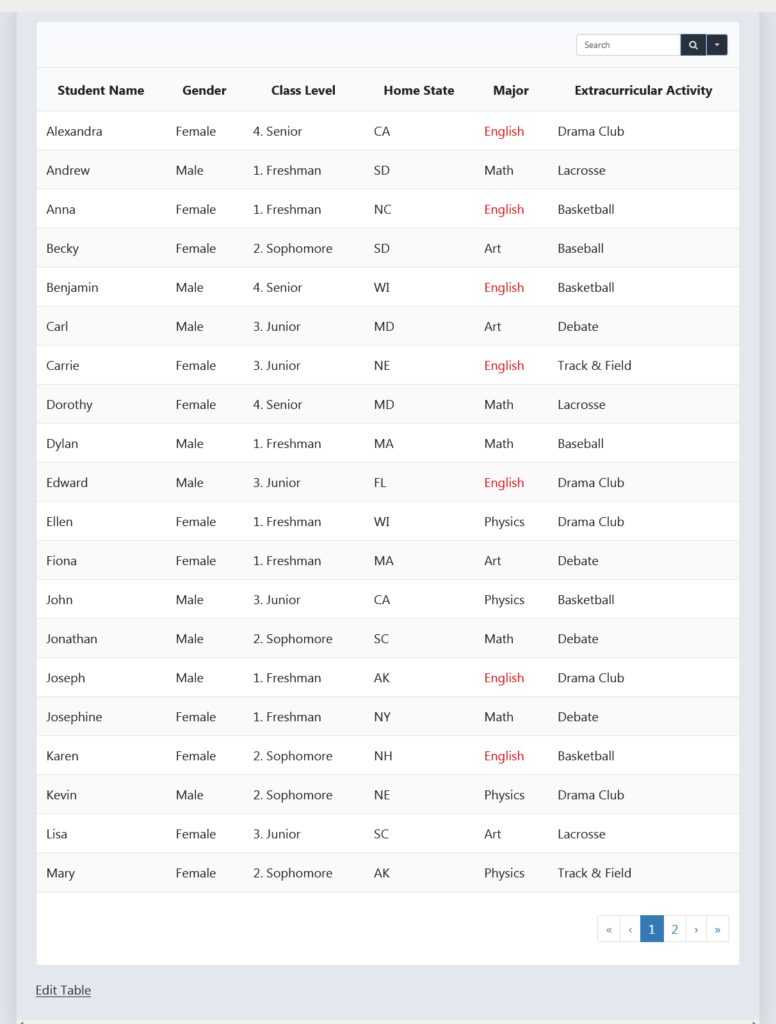Skip to last page using the » icon
Screen dimensions: 776x1024
click(718, 928)
